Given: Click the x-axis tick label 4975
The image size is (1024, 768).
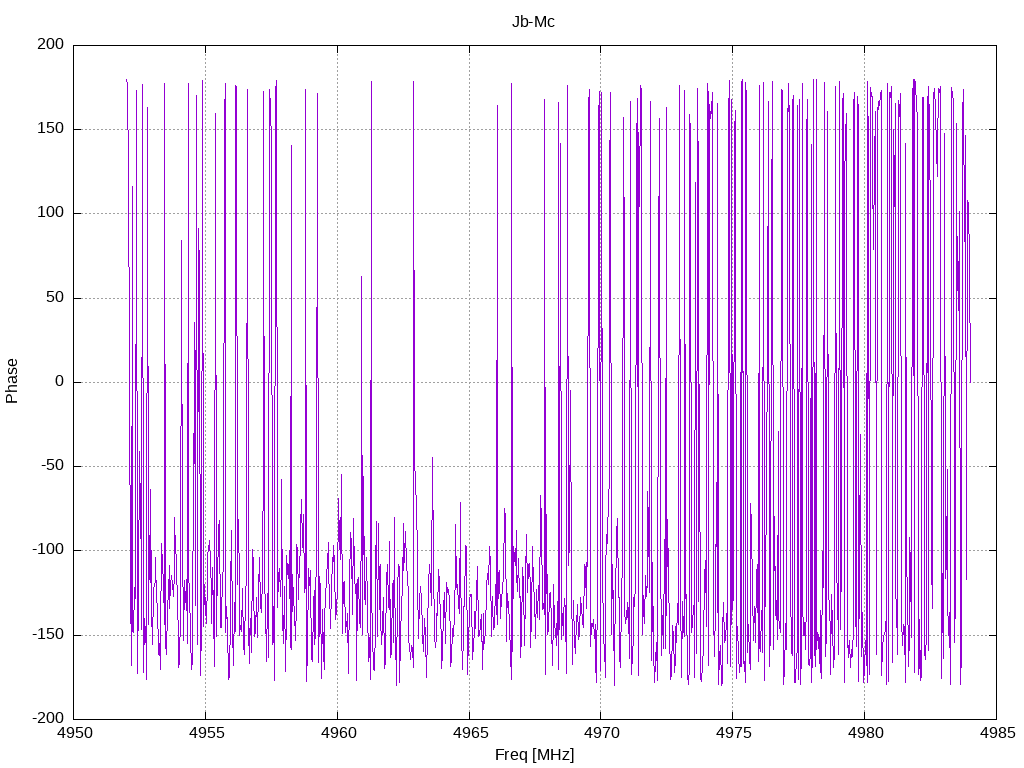Looking at the screenshot, I should [x=733, y=733].
